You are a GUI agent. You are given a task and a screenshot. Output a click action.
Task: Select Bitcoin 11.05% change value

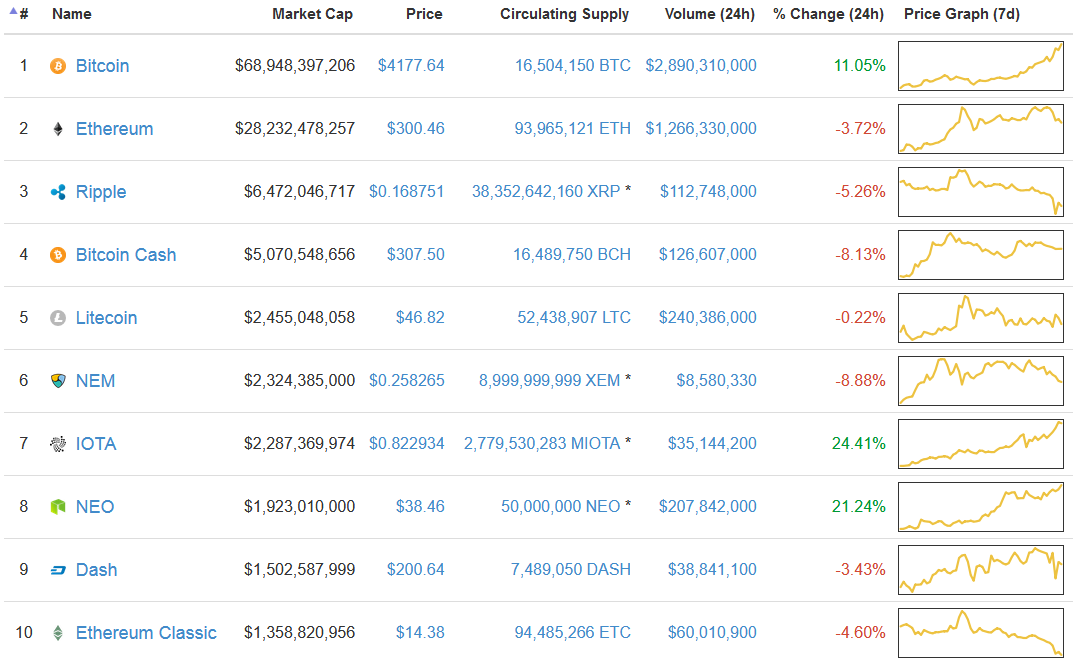pos(859,66)
